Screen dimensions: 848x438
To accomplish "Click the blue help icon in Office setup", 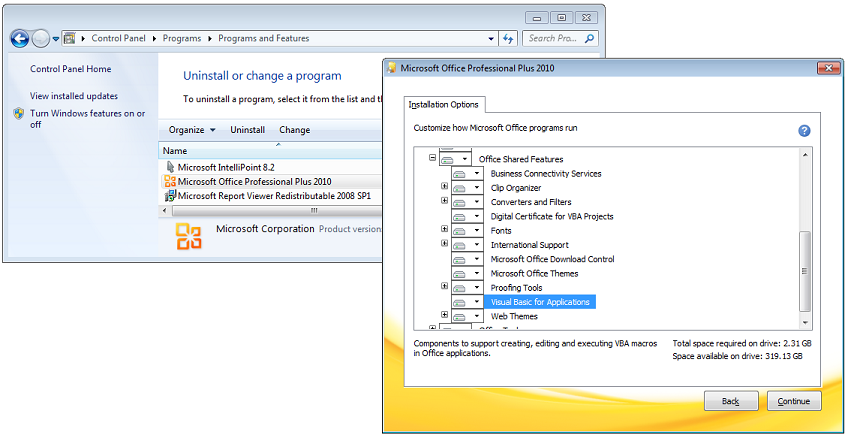I will tap(804, 130).
